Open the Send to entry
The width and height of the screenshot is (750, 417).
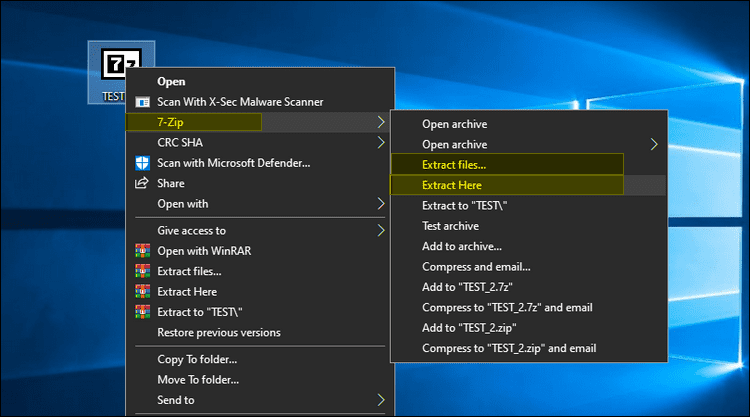coord(260,400)
